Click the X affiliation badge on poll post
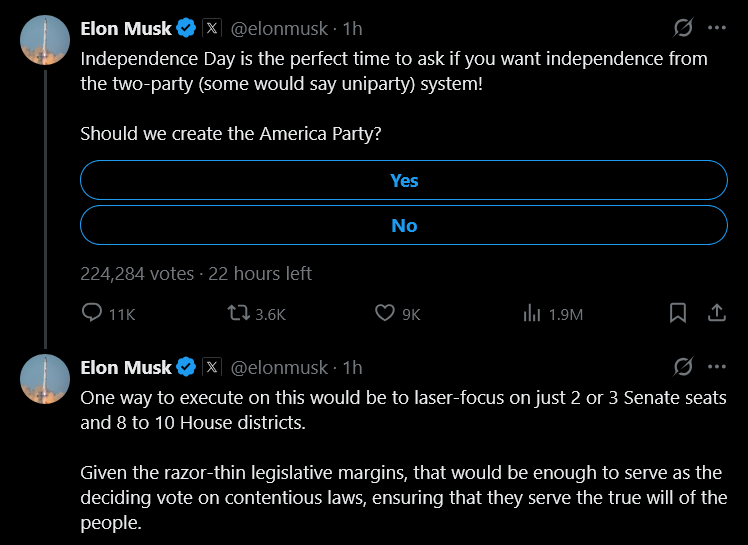The width and height of the screenshot is (748, 545). pos(213,28)
